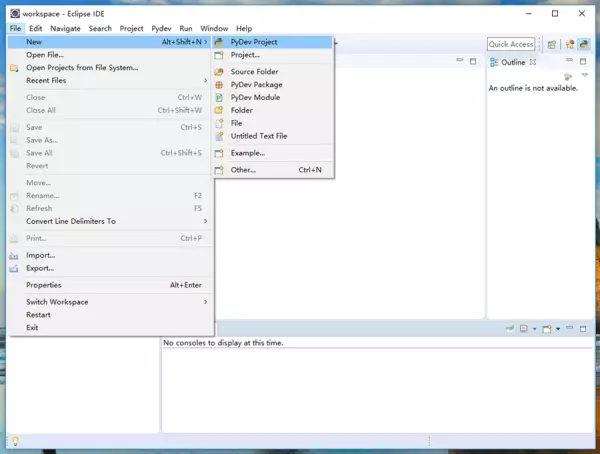This screenshot has height=454, width=600.
Task: Open the File menu
Action: coord(16,28)
